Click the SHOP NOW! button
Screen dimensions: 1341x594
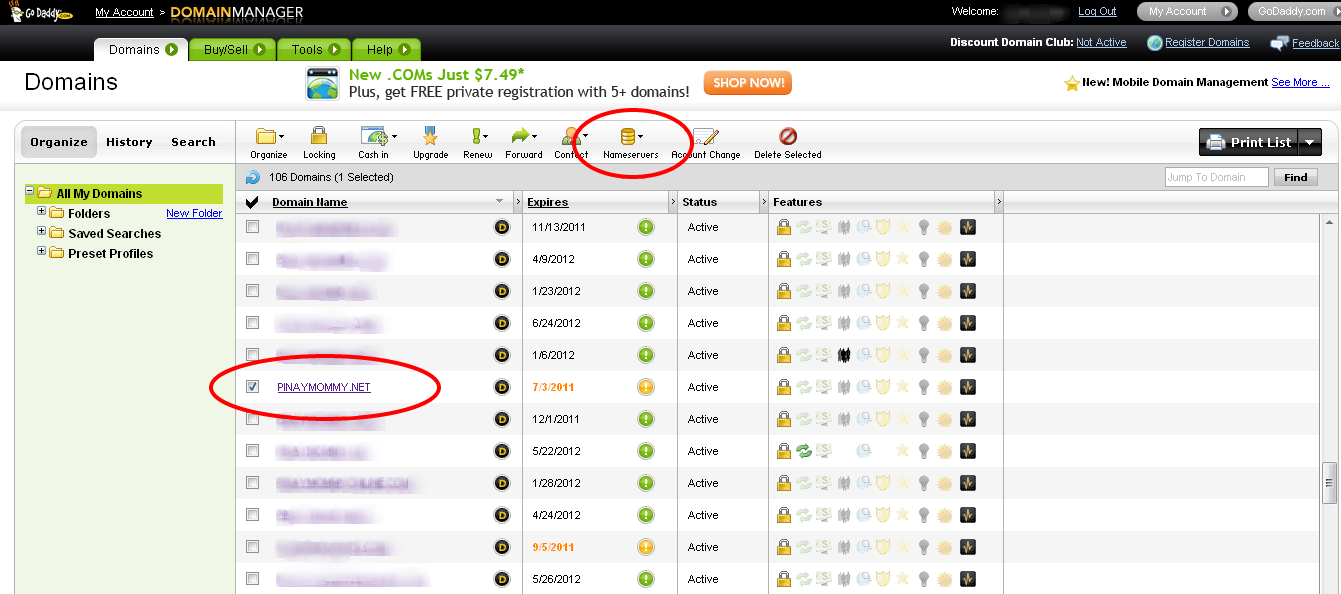[748, 83]
